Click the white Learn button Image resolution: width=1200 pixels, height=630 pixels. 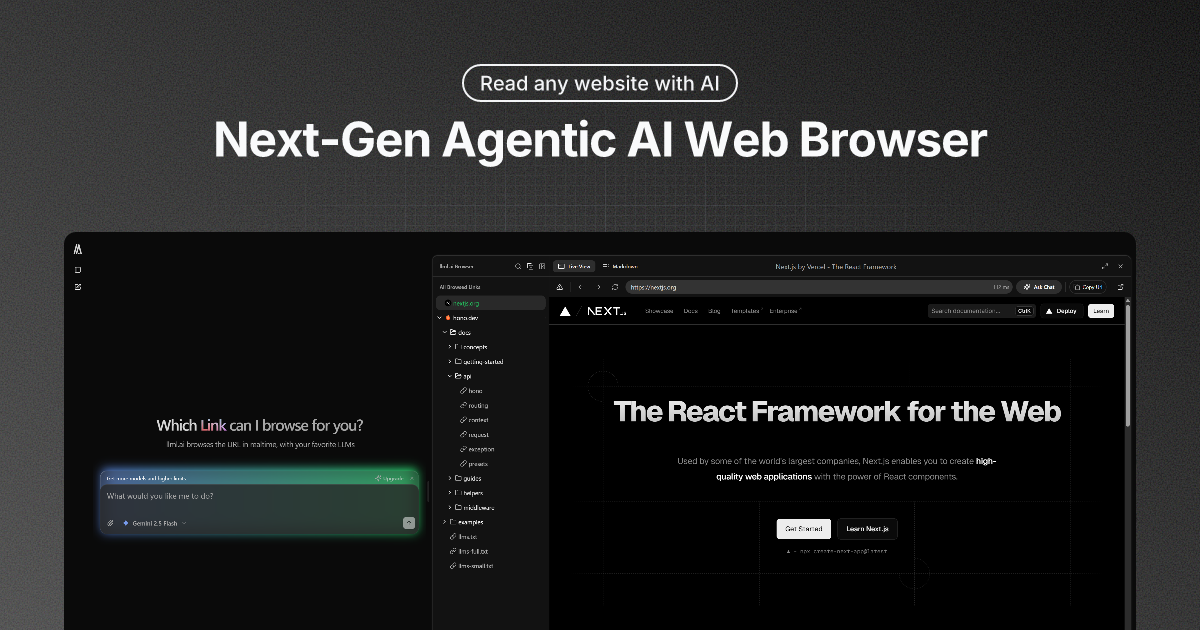1101,311
